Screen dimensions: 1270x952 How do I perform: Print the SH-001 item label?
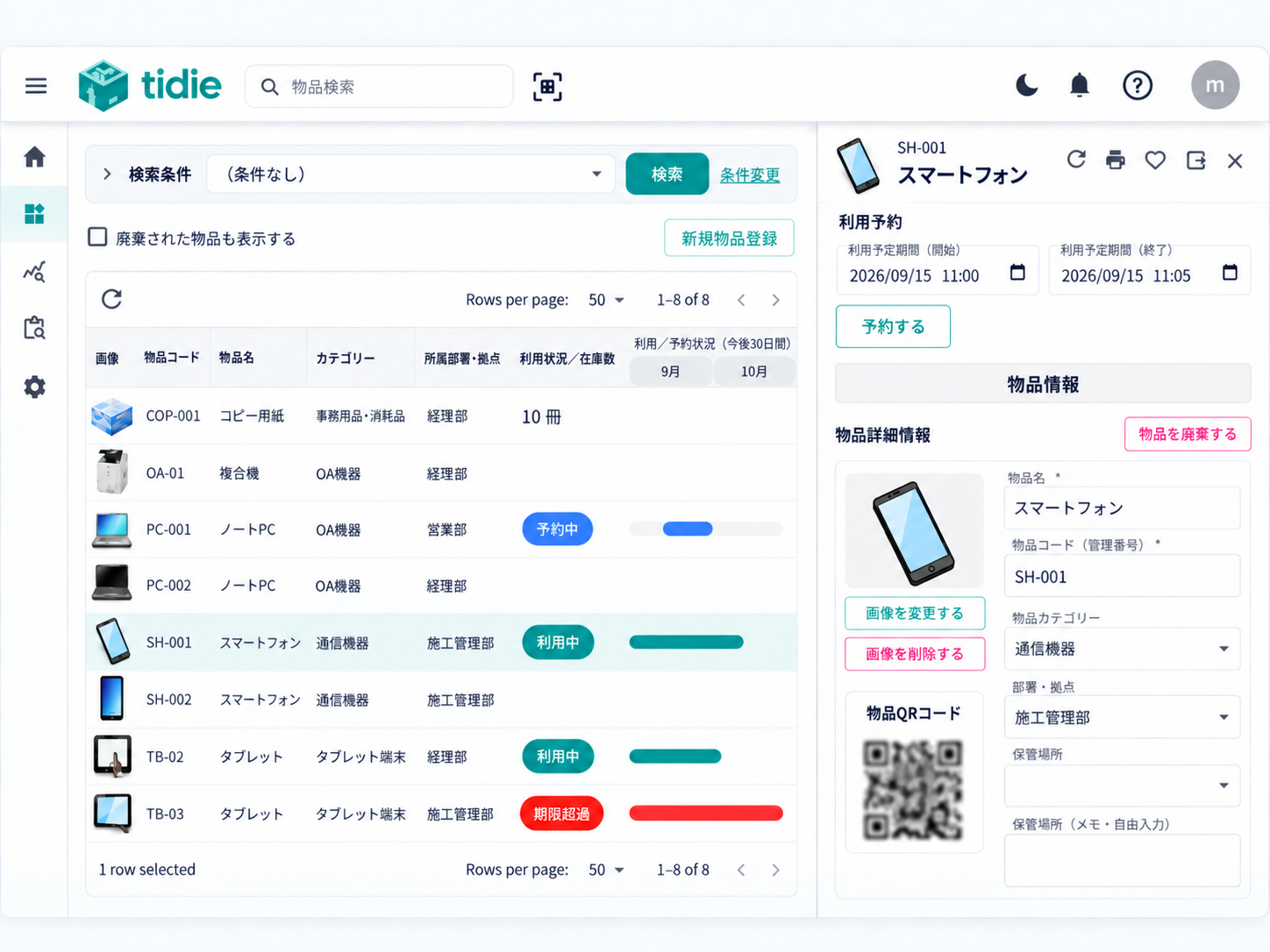1116,160
